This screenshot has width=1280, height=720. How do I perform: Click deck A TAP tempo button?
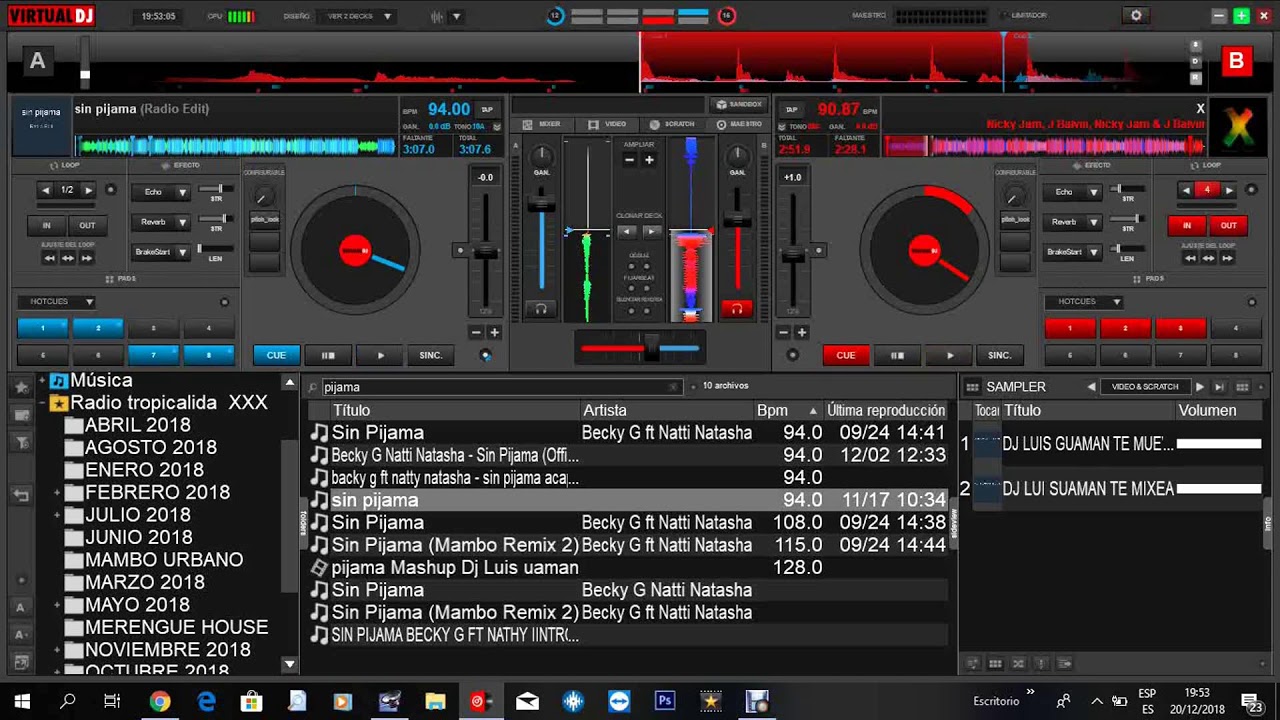pos(487,110)
